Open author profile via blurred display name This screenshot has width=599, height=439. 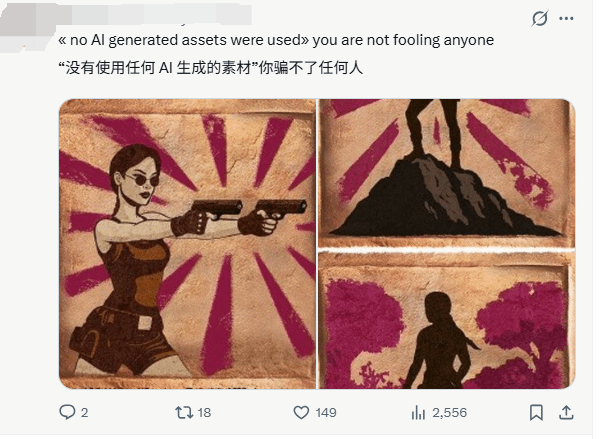coord(153,16)
